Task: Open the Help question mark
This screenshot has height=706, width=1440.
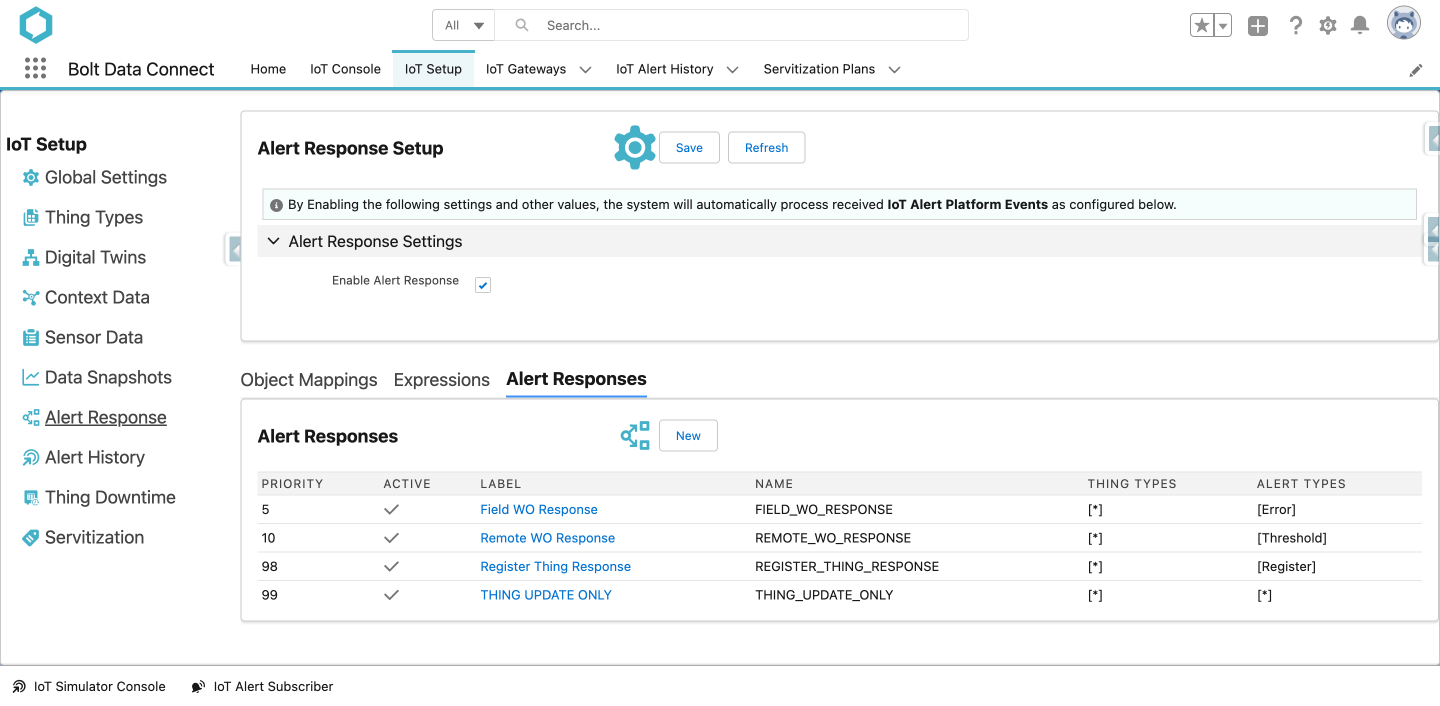Action: click(x=1296, y=26)
